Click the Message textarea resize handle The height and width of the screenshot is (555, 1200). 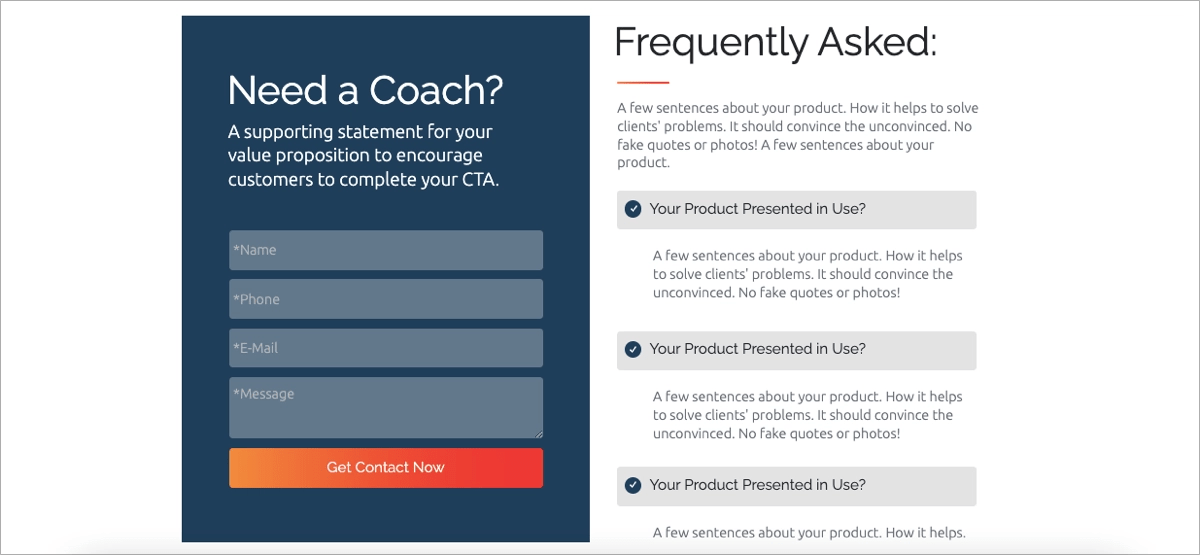(x=539, y=434)
